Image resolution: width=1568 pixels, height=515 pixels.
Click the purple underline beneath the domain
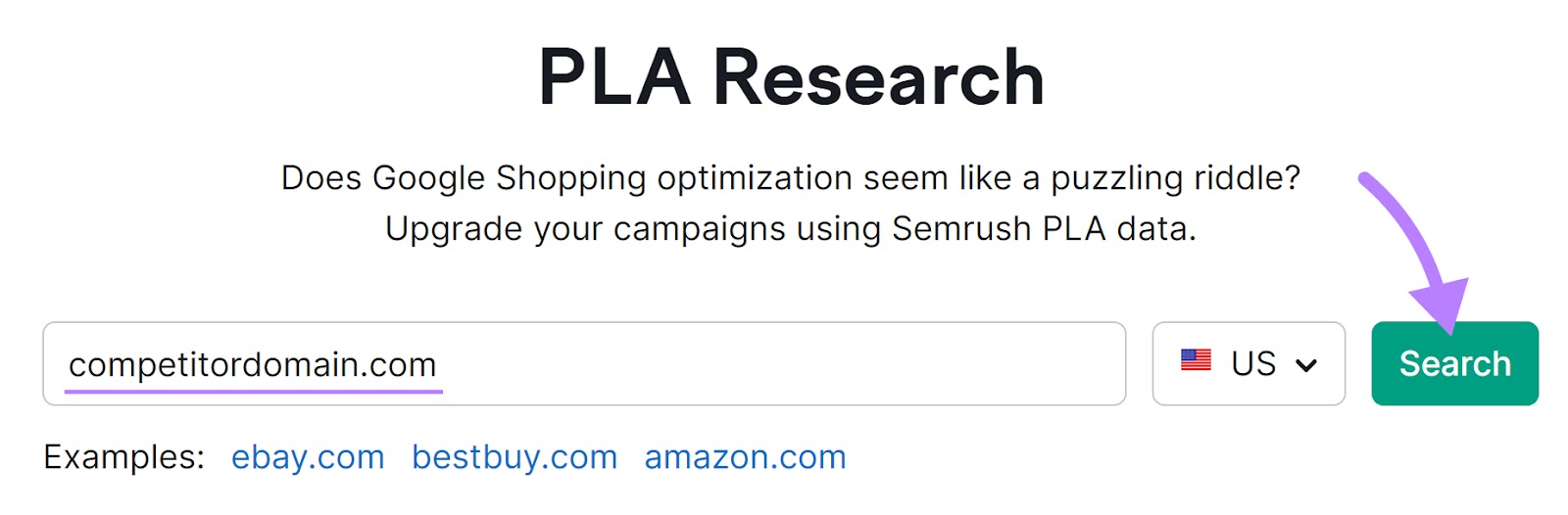click(253, 391)
